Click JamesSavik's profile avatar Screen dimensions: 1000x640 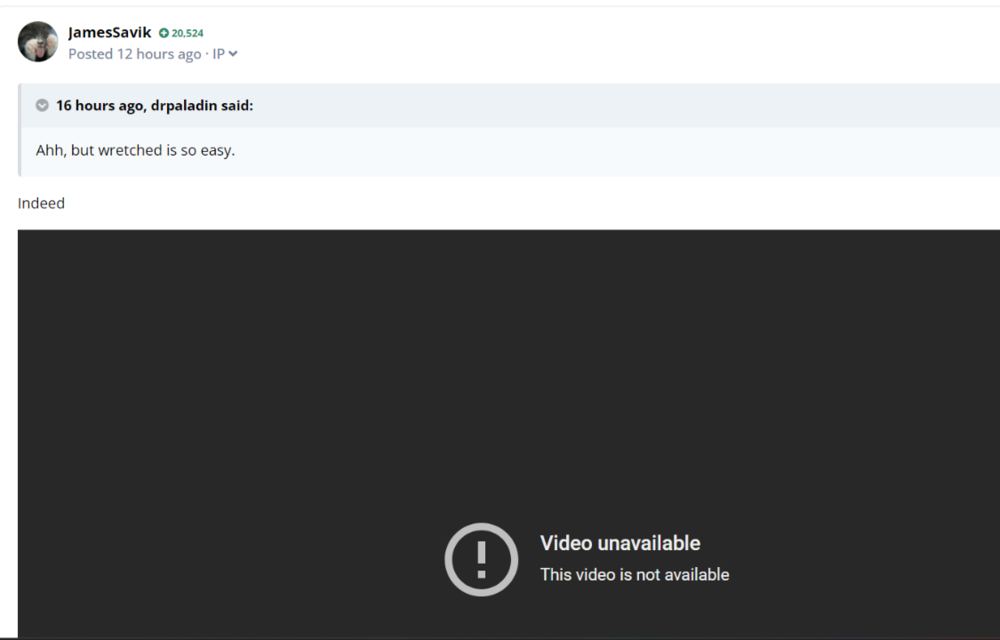point(38,42)
